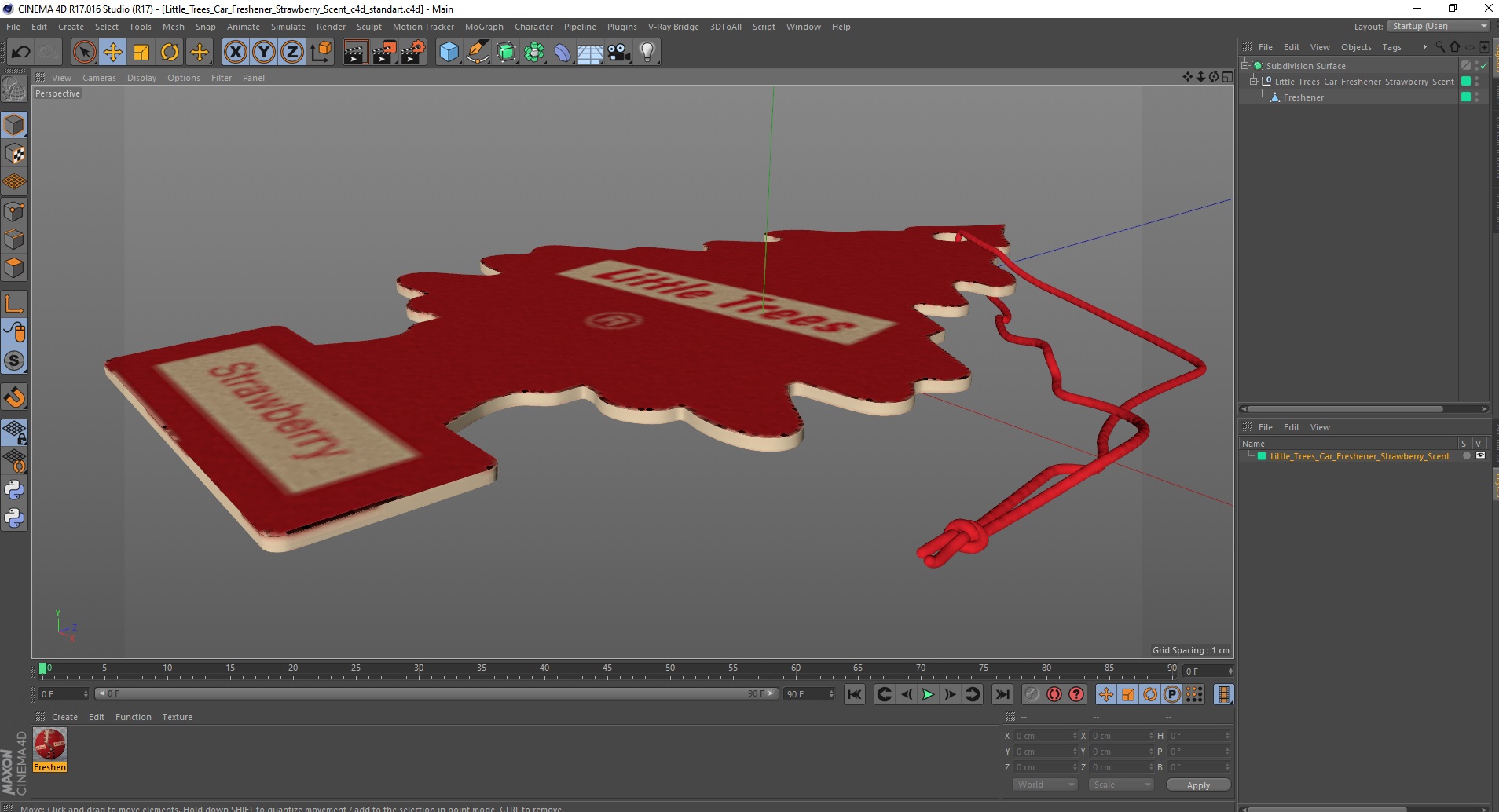Click the end frame 90 F field

(809, 693)
